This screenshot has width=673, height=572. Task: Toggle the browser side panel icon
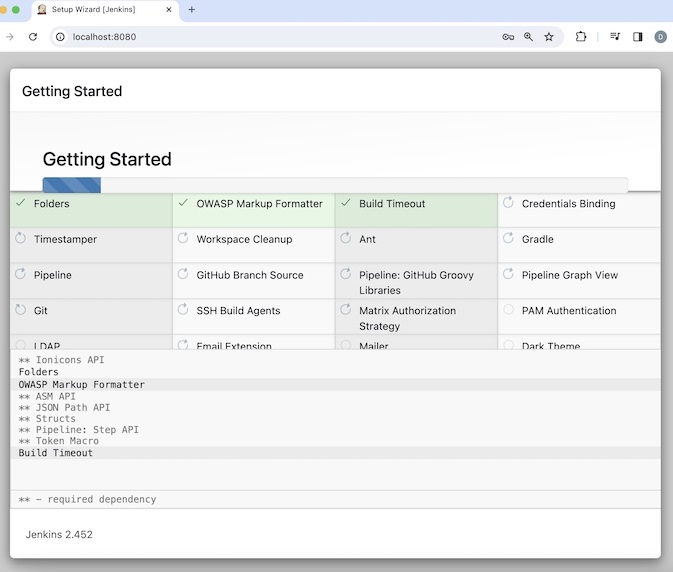[x=638, y=37]
